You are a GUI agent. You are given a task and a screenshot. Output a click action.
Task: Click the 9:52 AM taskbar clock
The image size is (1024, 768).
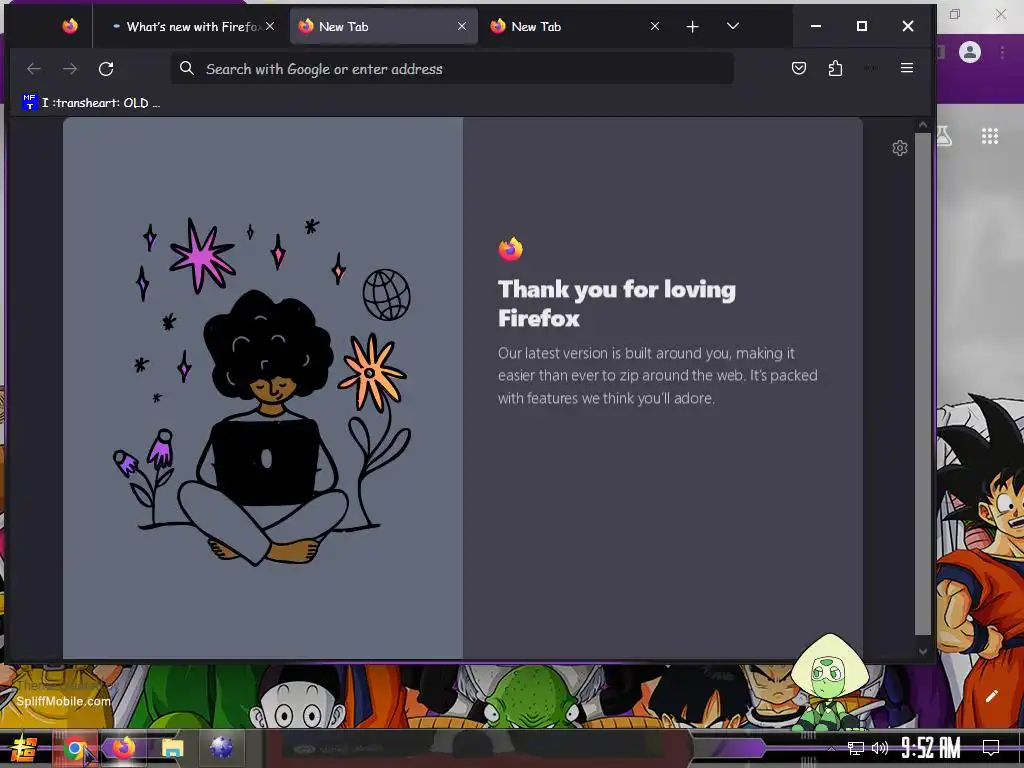pos(931,748)
